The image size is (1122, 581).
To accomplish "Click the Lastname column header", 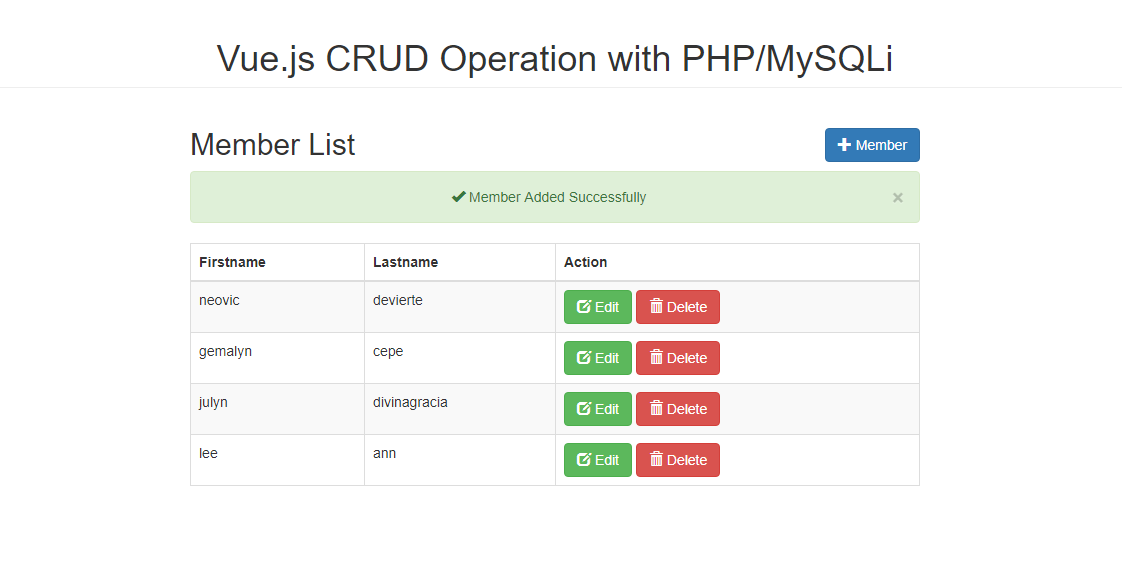I will pyautogui.click(x=405, y=262).
